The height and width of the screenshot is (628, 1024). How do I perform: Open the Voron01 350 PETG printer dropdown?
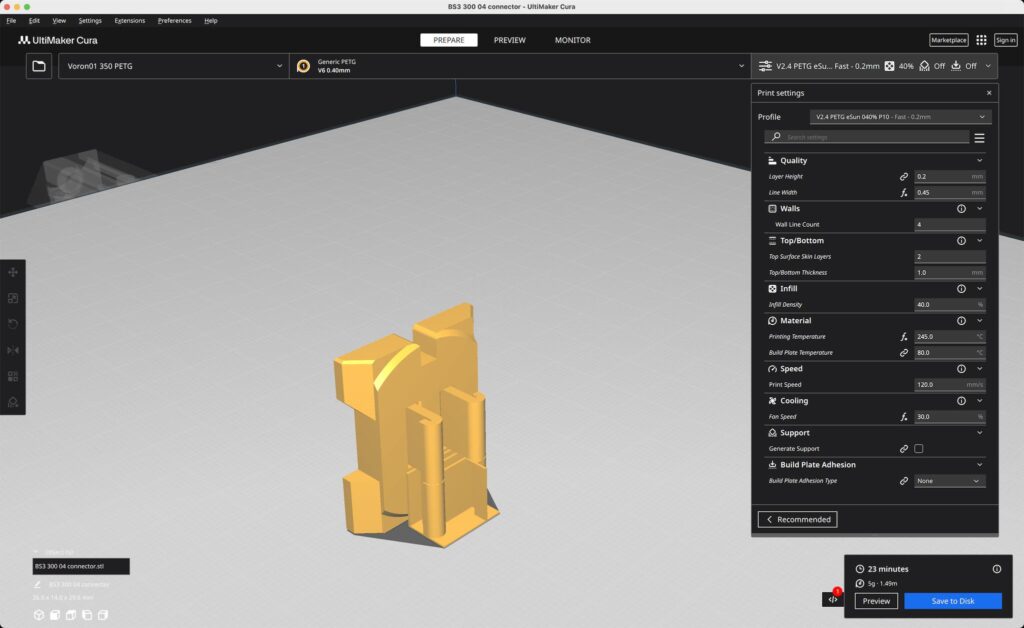174,66
